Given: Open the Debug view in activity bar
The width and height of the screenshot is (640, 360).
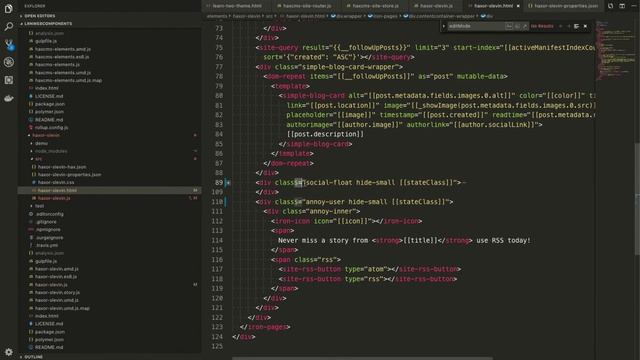Looking at the screenshot, I should [9, 62].
